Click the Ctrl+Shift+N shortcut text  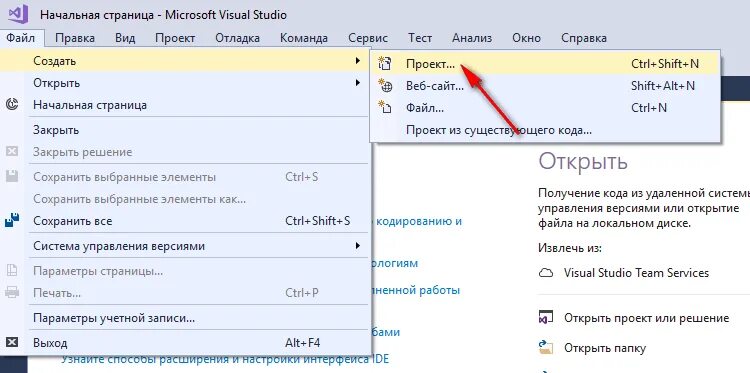click(665, 64)
